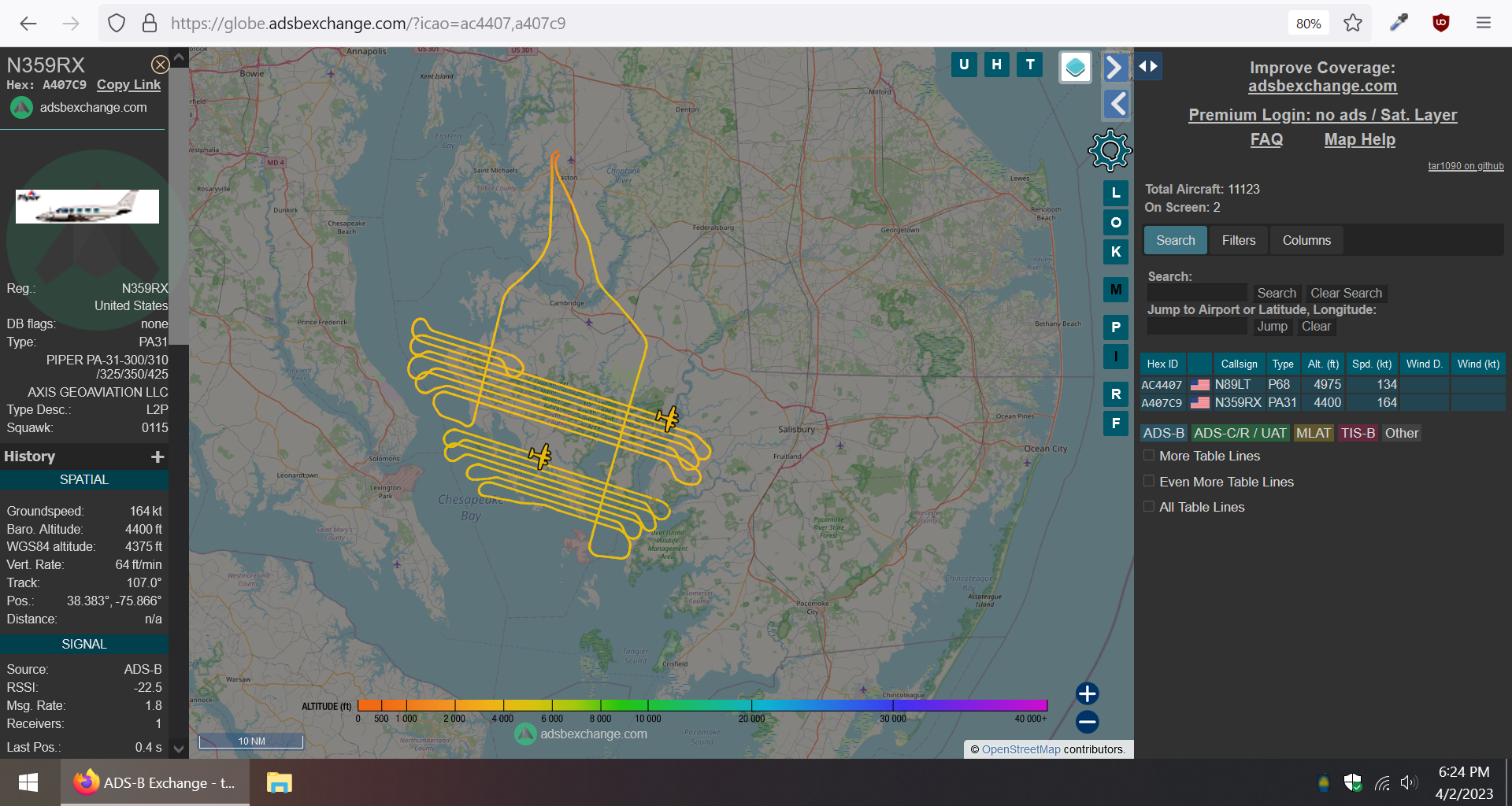The image size is (1512, 806).
Task: Open File Explorer from taskbar
Action: [x=279, y=782]
